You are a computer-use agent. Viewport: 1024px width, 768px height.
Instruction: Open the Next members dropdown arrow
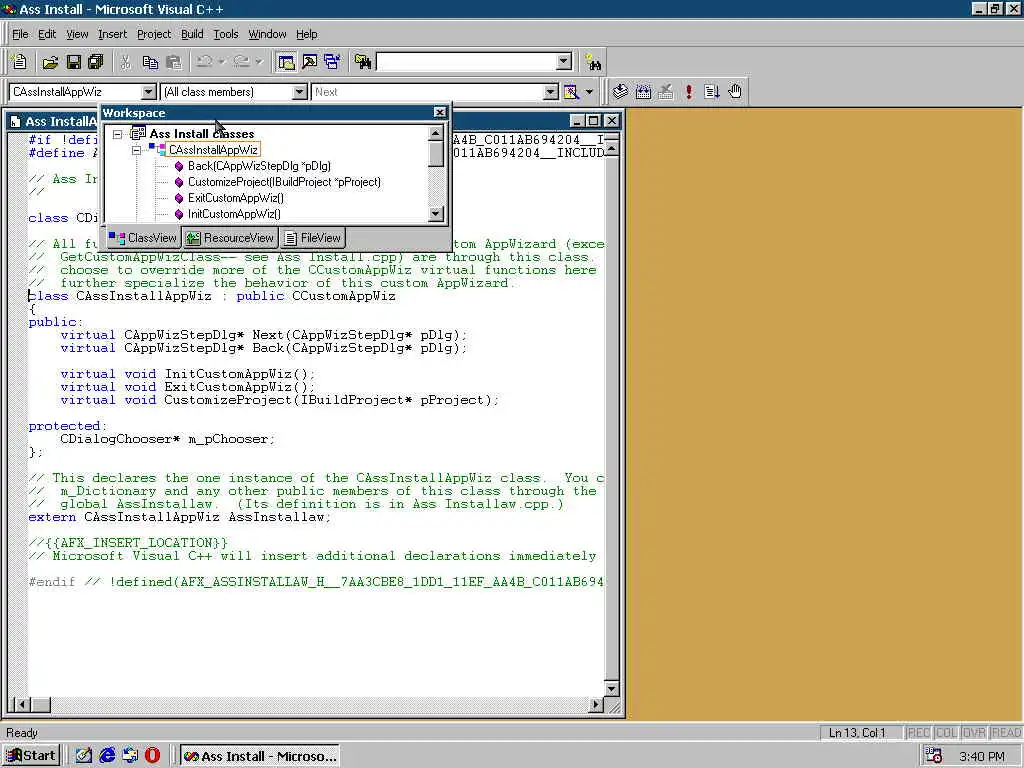tap(551, 92)
